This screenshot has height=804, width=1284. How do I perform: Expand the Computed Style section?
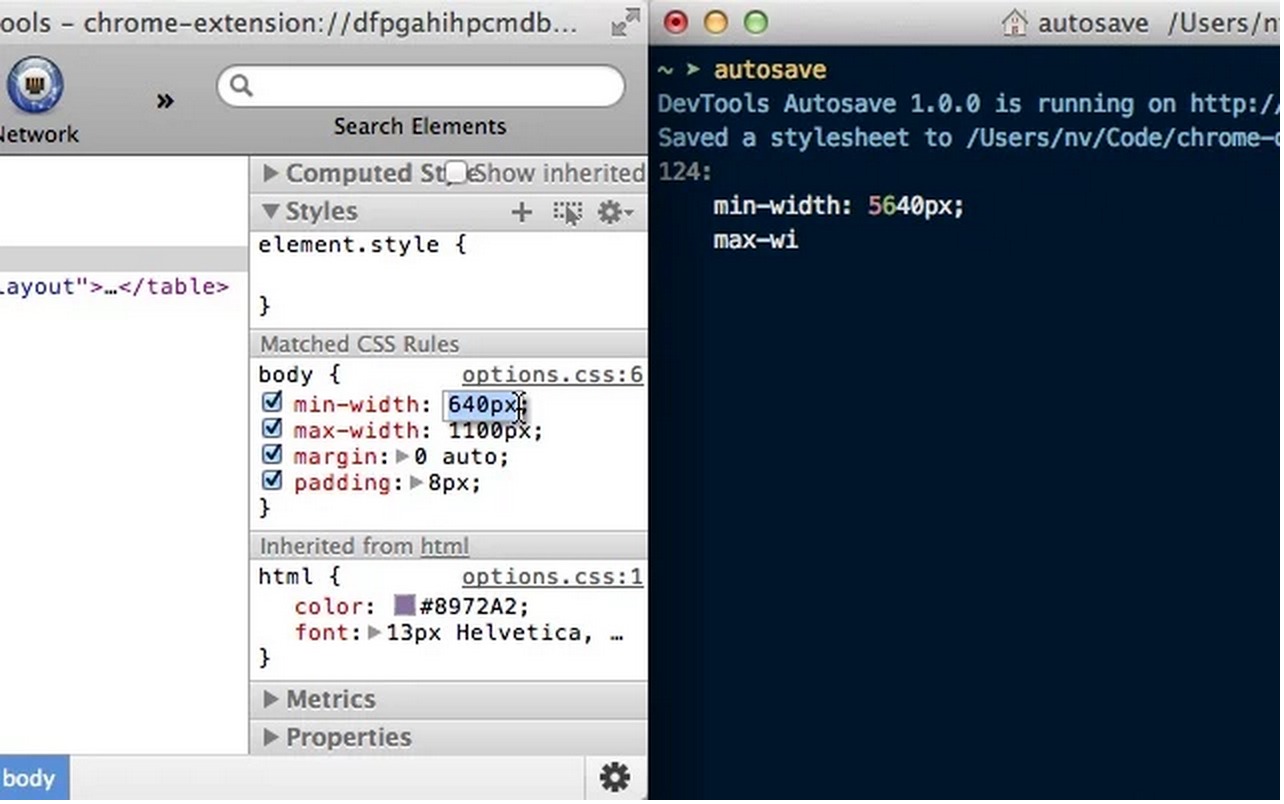pos(271,174)
